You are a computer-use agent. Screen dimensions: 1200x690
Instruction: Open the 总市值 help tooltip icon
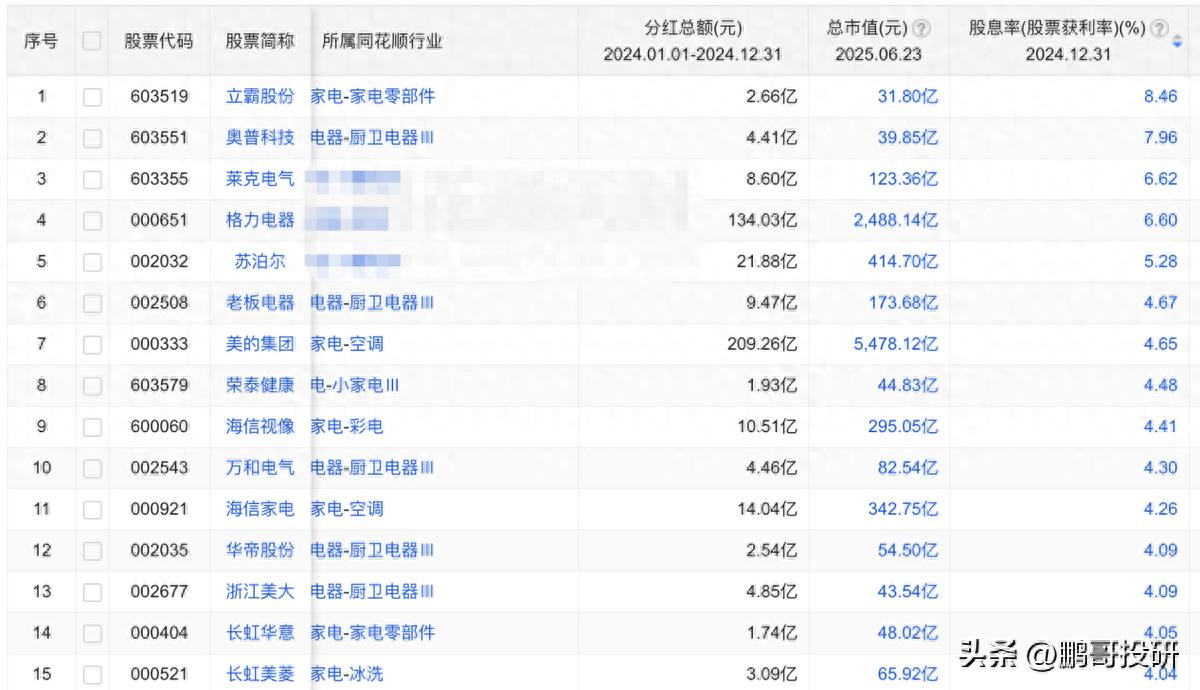click(918, 27)
